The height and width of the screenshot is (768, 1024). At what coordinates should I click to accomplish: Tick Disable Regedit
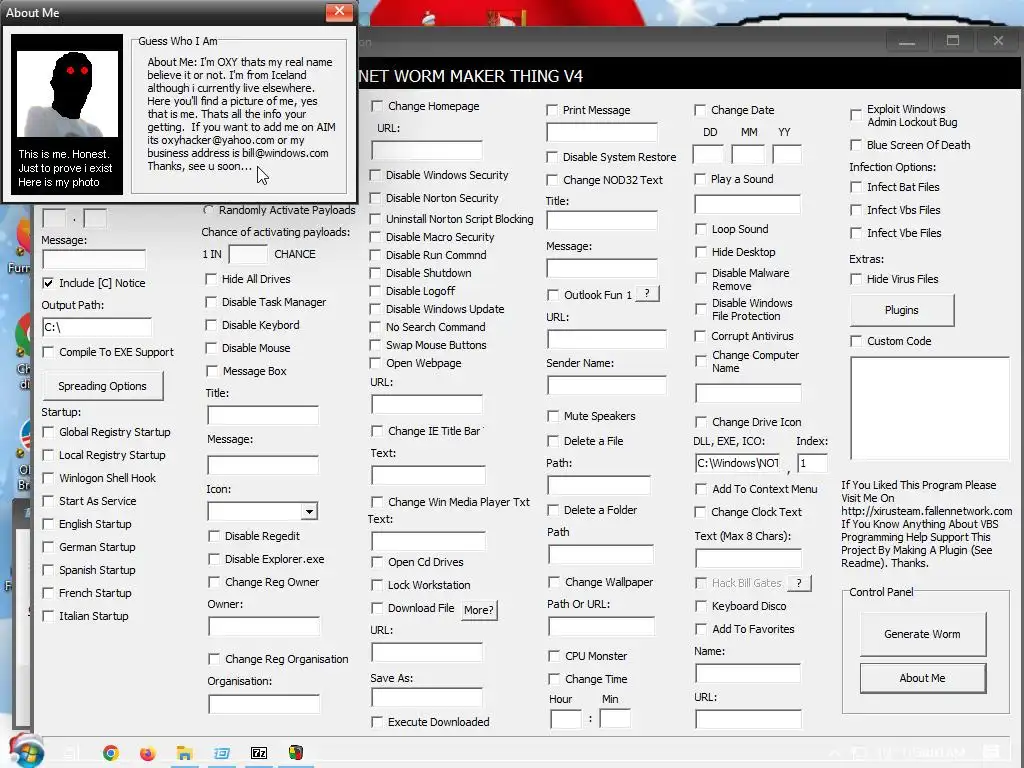pyautogui.click(x=214, y=536)
